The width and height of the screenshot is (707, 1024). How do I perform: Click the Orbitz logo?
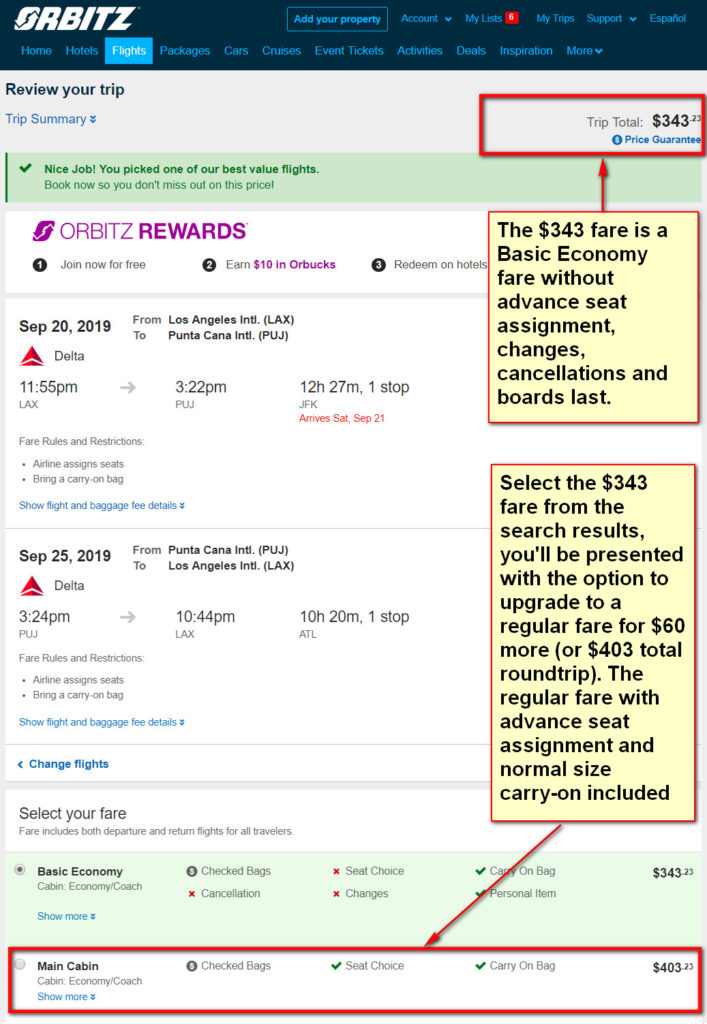[x=75, y=19]
